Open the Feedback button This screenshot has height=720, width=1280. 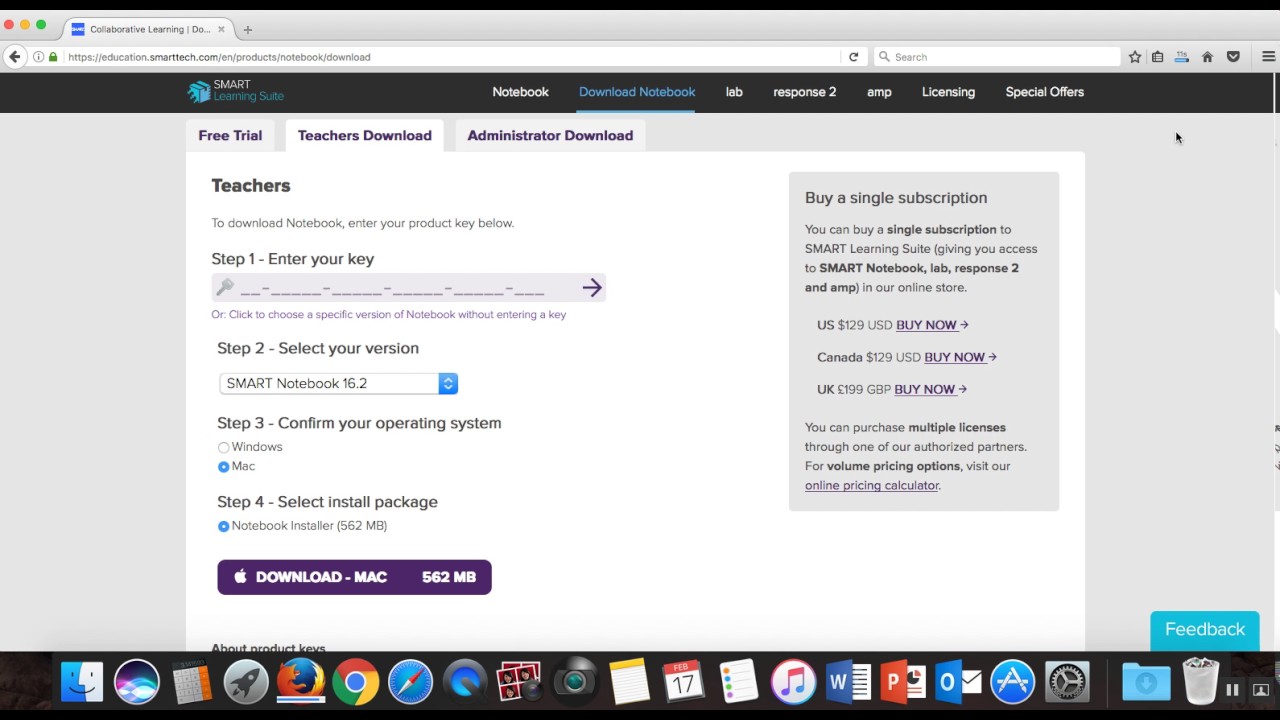click(1205, 630)
